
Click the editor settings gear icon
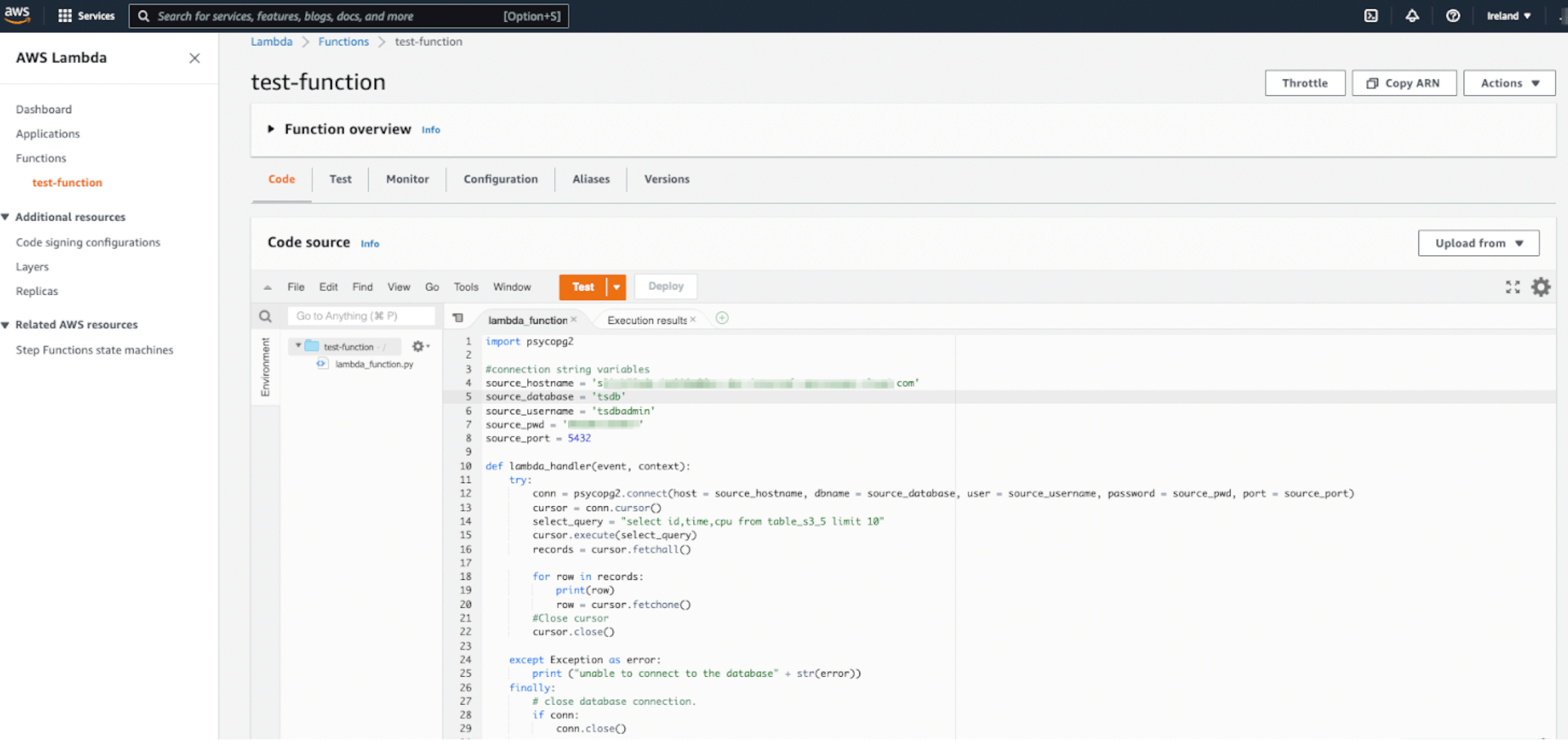coord(1540,287)
